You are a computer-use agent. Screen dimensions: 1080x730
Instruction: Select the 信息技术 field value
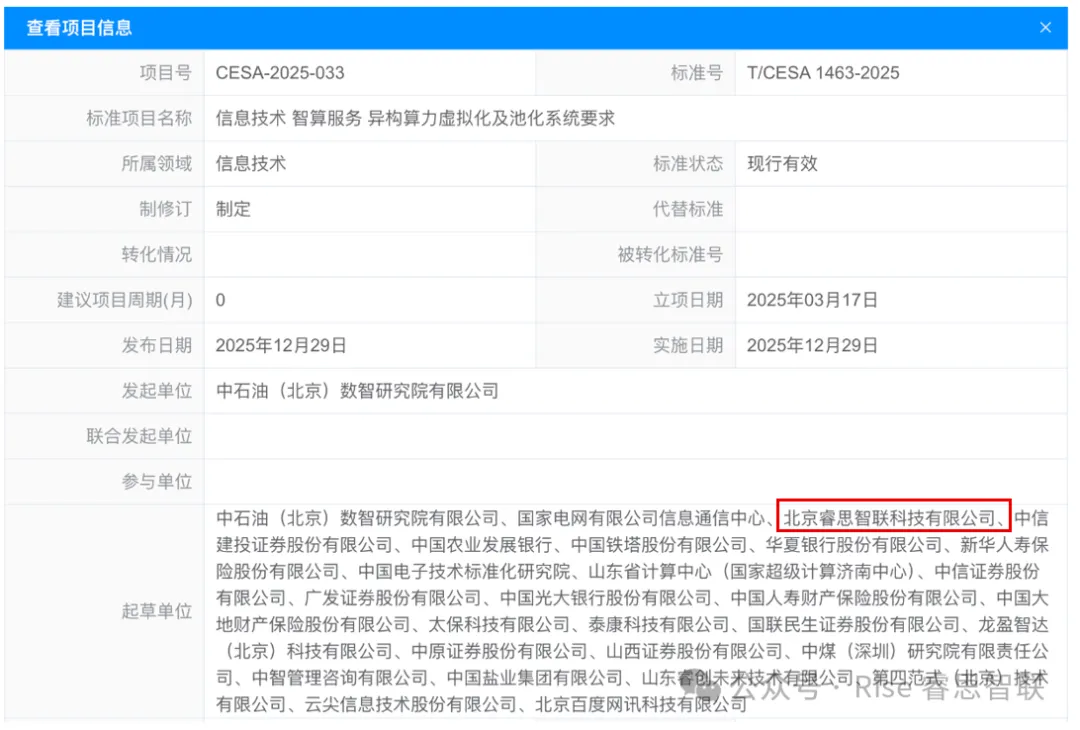(x=251, y=164)
